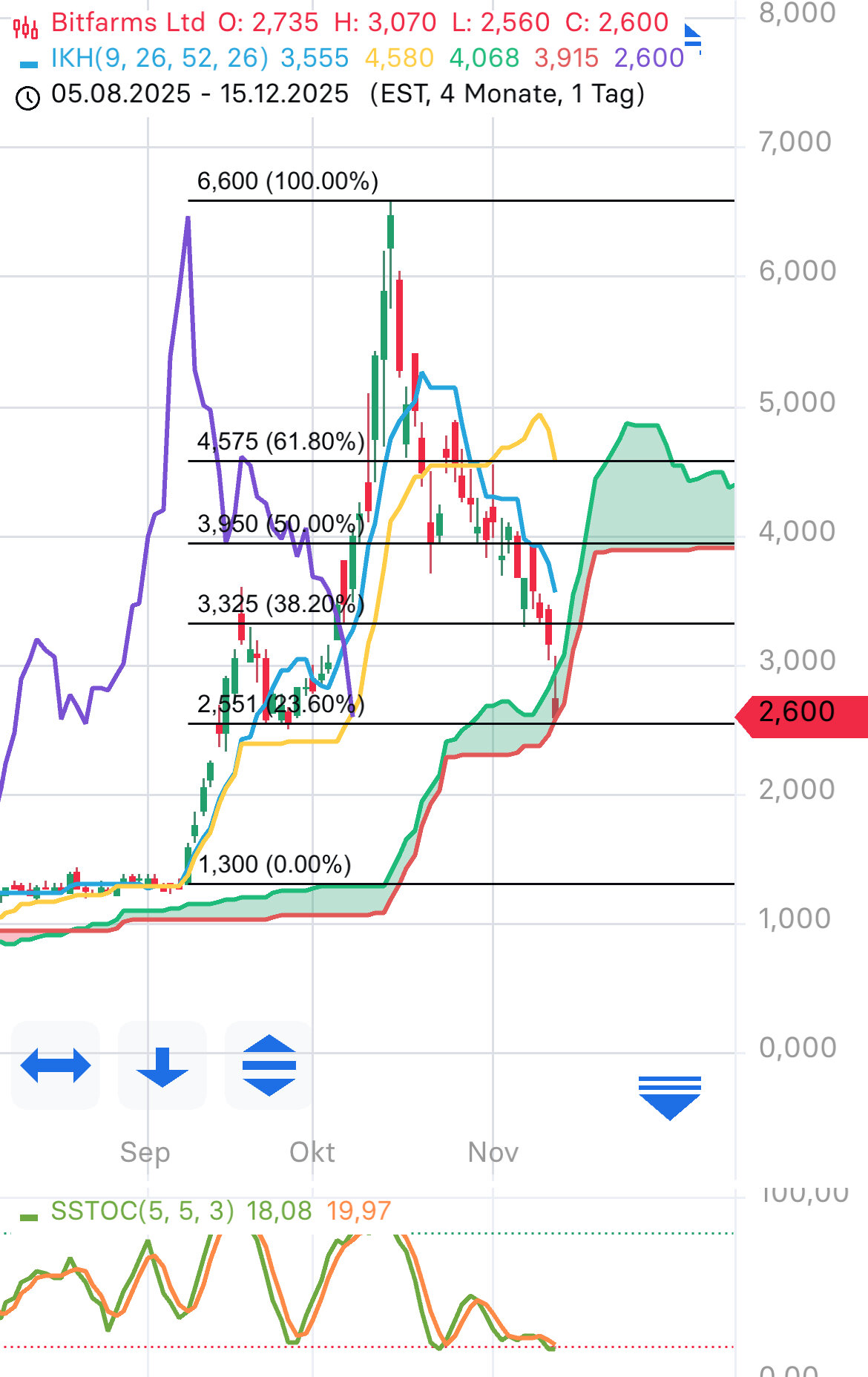Tap the blue striped down-triangle icon
The image size is (868, 1377).
tap(669, 1097)
